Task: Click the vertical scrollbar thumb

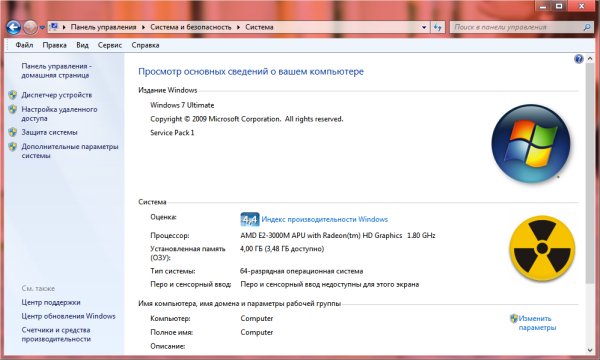Action: click(x=590, y=174)
